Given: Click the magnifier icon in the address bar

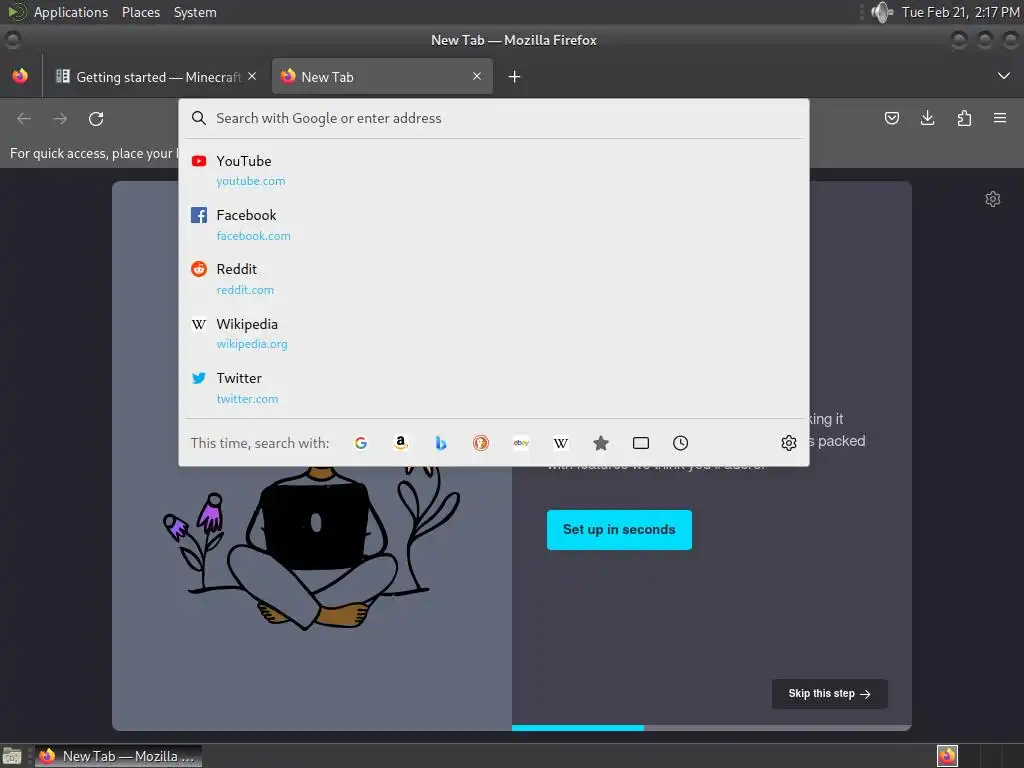Looking at the screenshot, I should [x=199, y=118].
